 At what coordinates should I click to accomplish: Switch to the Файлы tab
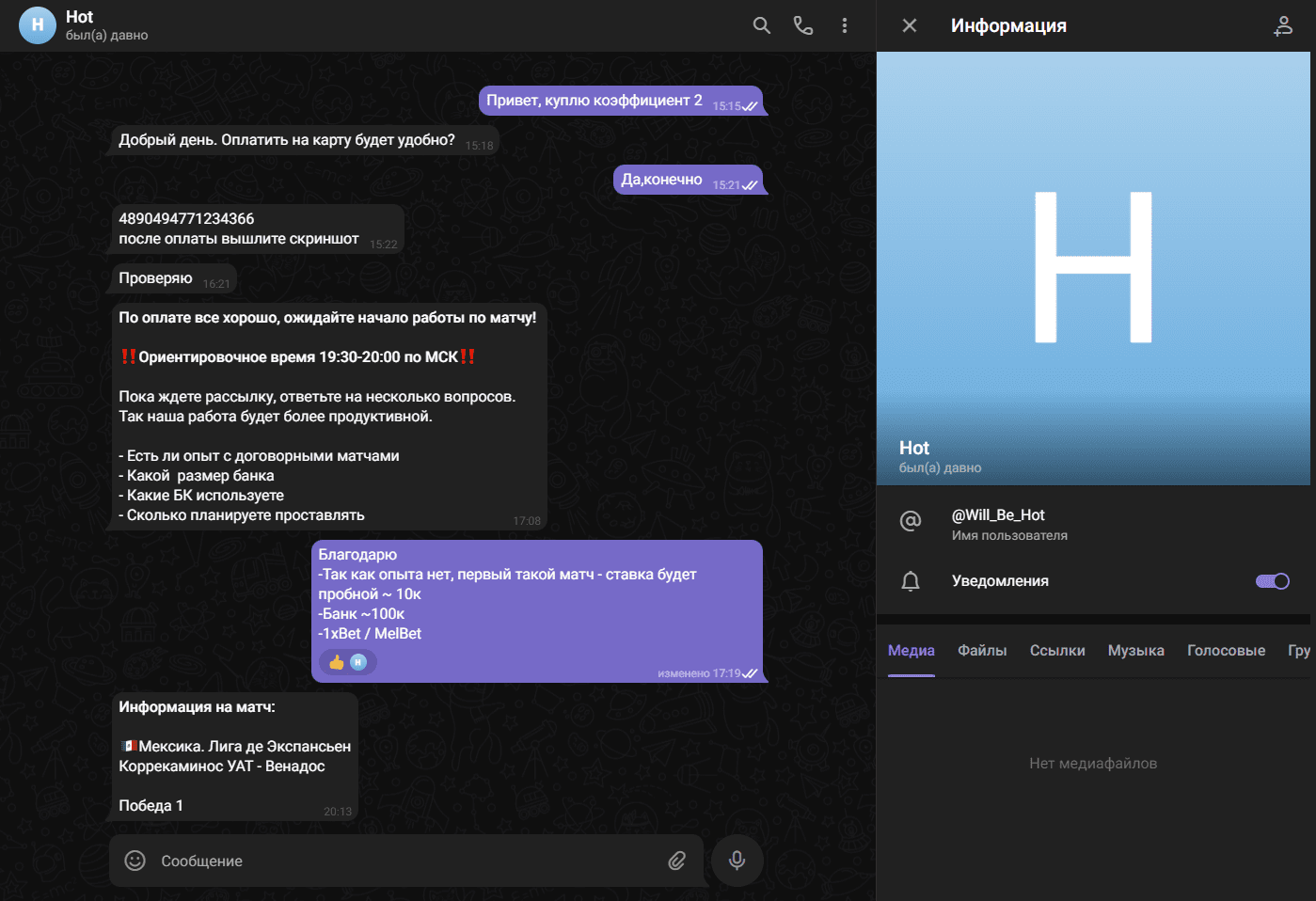981,651
